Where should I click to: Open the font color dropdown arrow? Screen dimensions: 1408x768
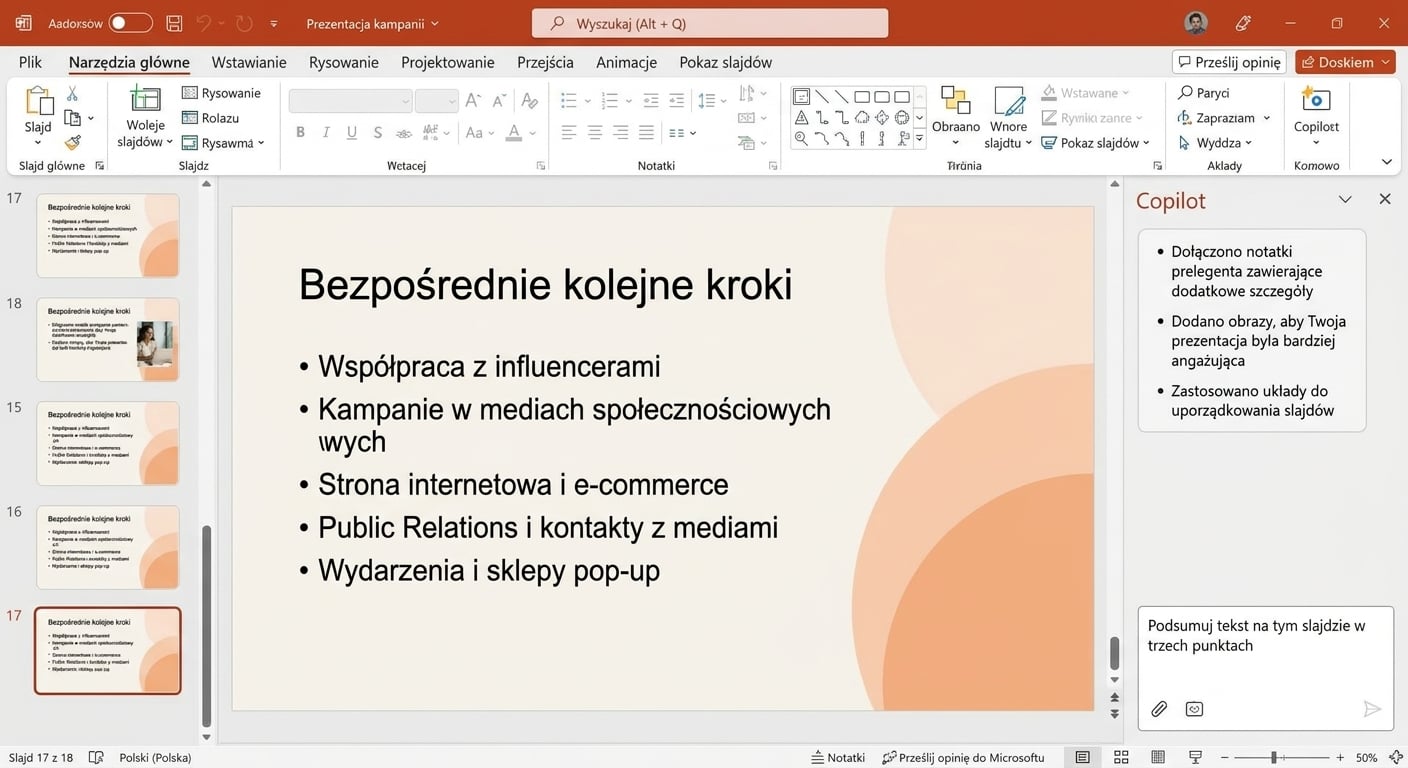coord(533,132)
